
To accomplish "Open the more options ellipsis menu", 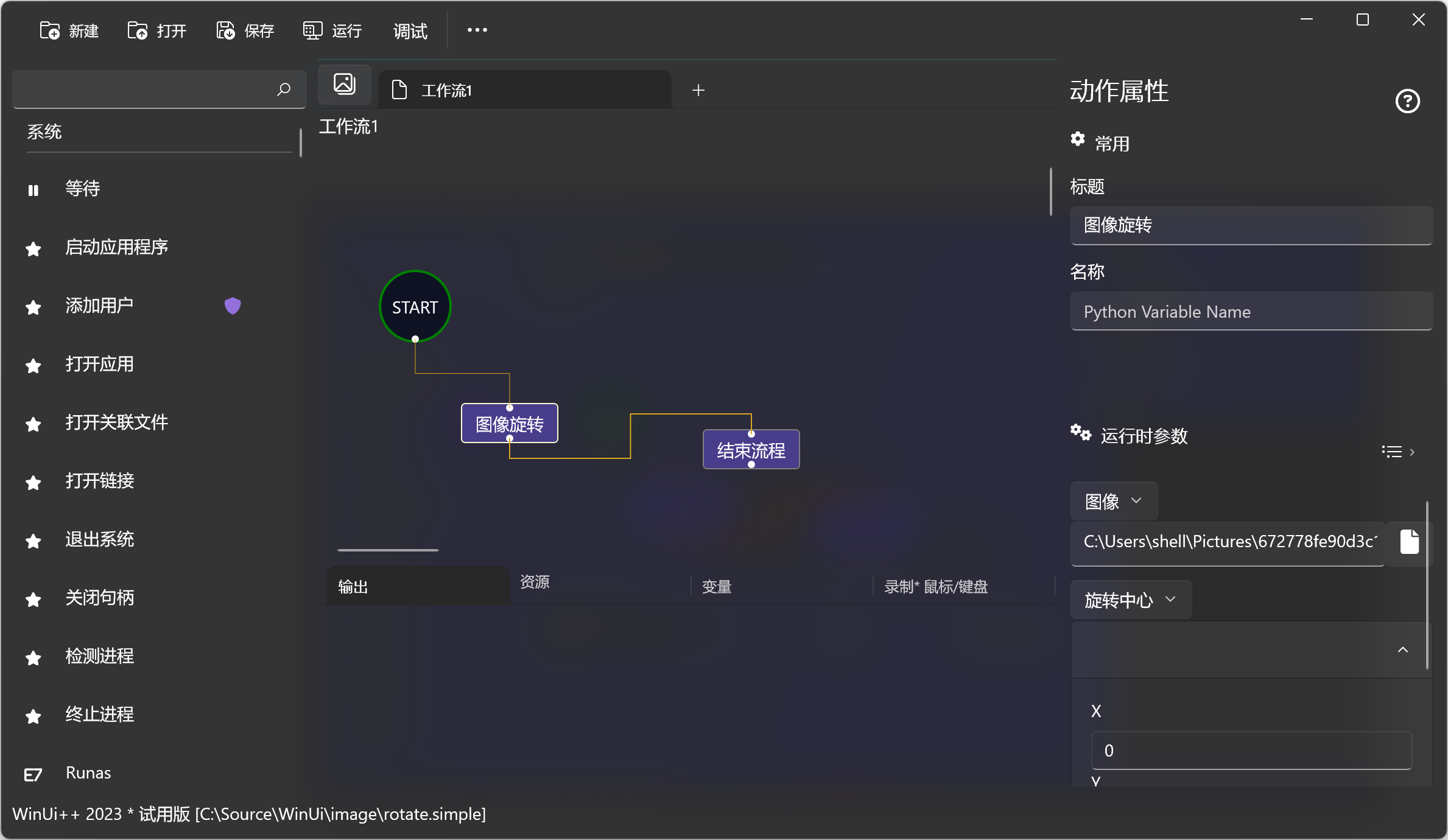I will (477, 30).
